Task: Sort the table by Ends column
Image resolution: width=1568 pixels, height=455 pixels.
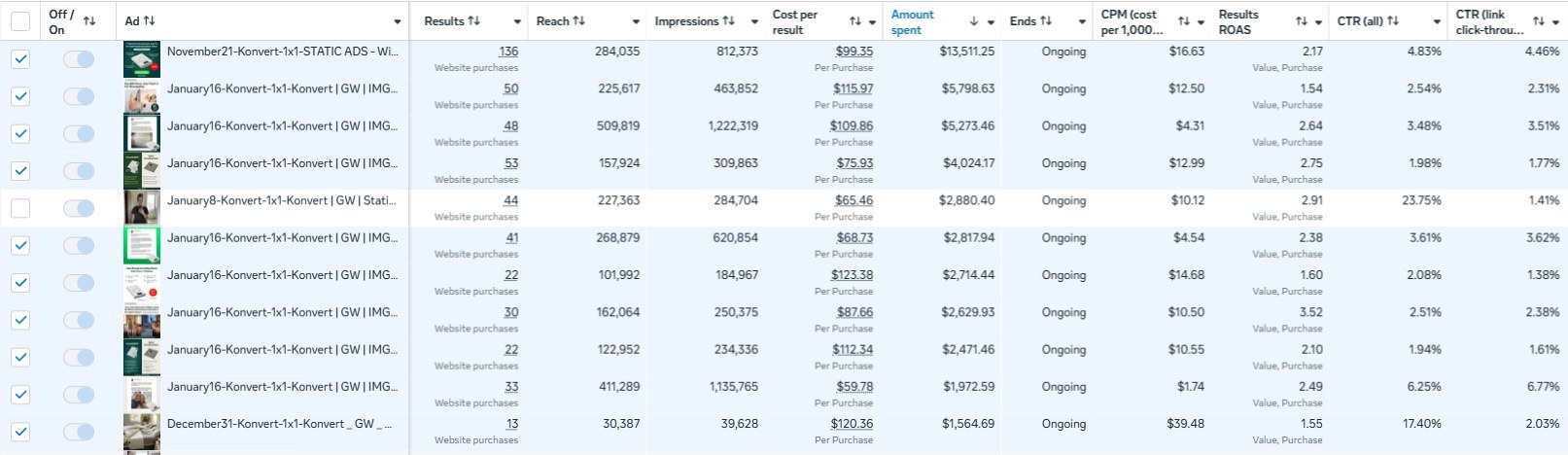Action: click(x=1046, y=21)
